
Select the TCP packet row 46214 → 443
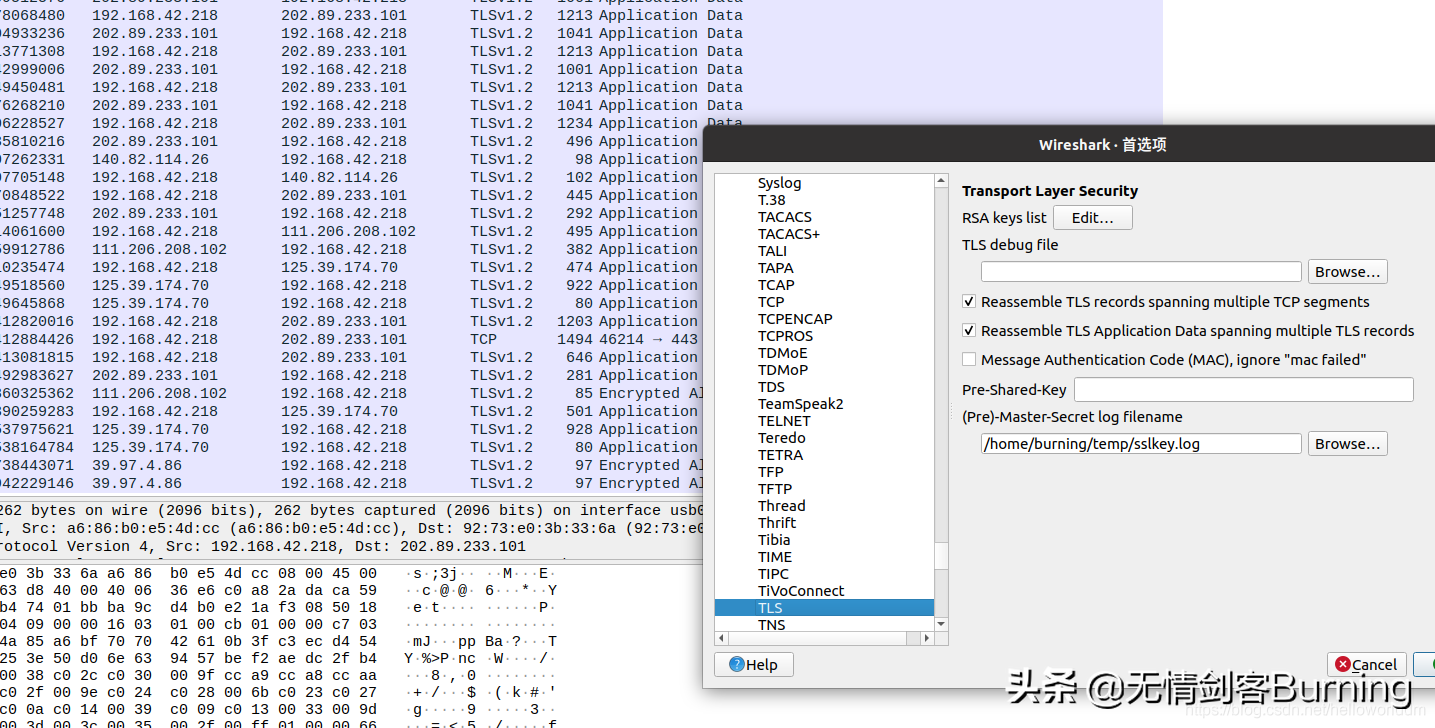pyautogui.click(x=351, y=339)
